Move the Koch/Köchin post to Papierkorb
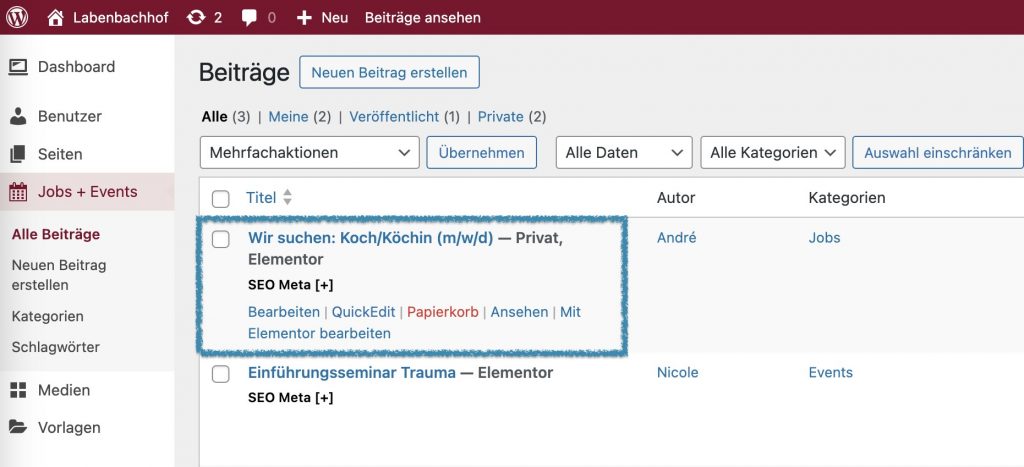Screen dimensions: 1024x467 [x=442, y=312]
